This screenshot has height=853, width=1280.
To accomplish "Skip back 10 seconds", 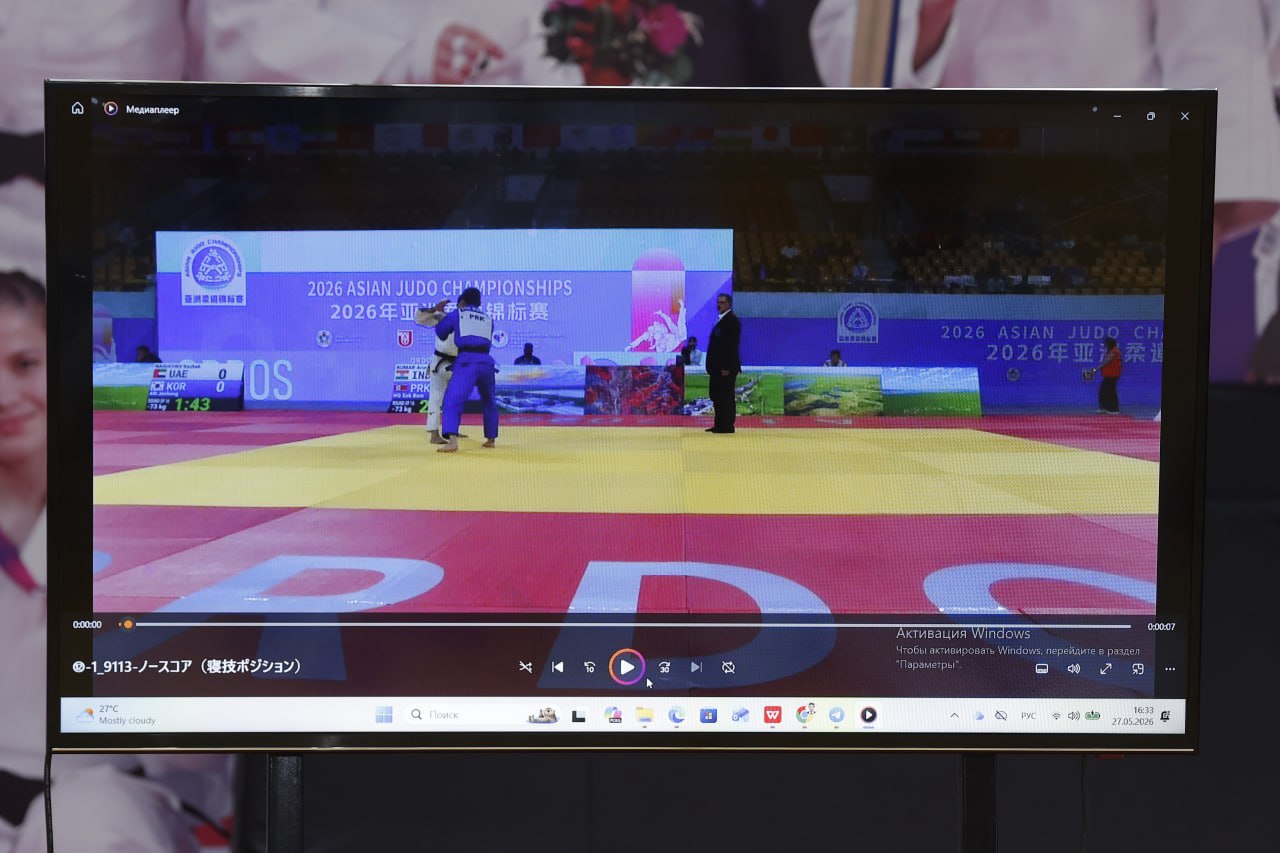I will pos(590,667).
